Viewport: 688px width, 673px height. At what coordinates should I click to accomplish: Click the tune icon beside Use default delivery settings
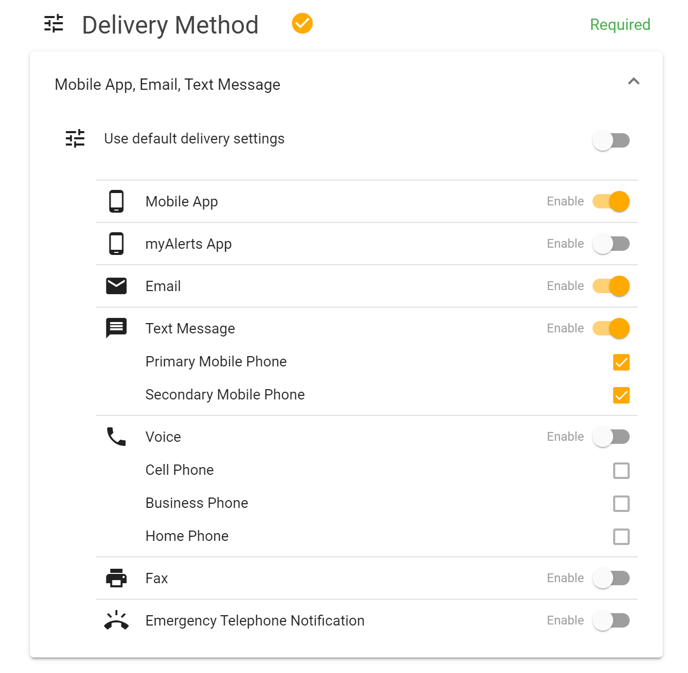point(75,139)
